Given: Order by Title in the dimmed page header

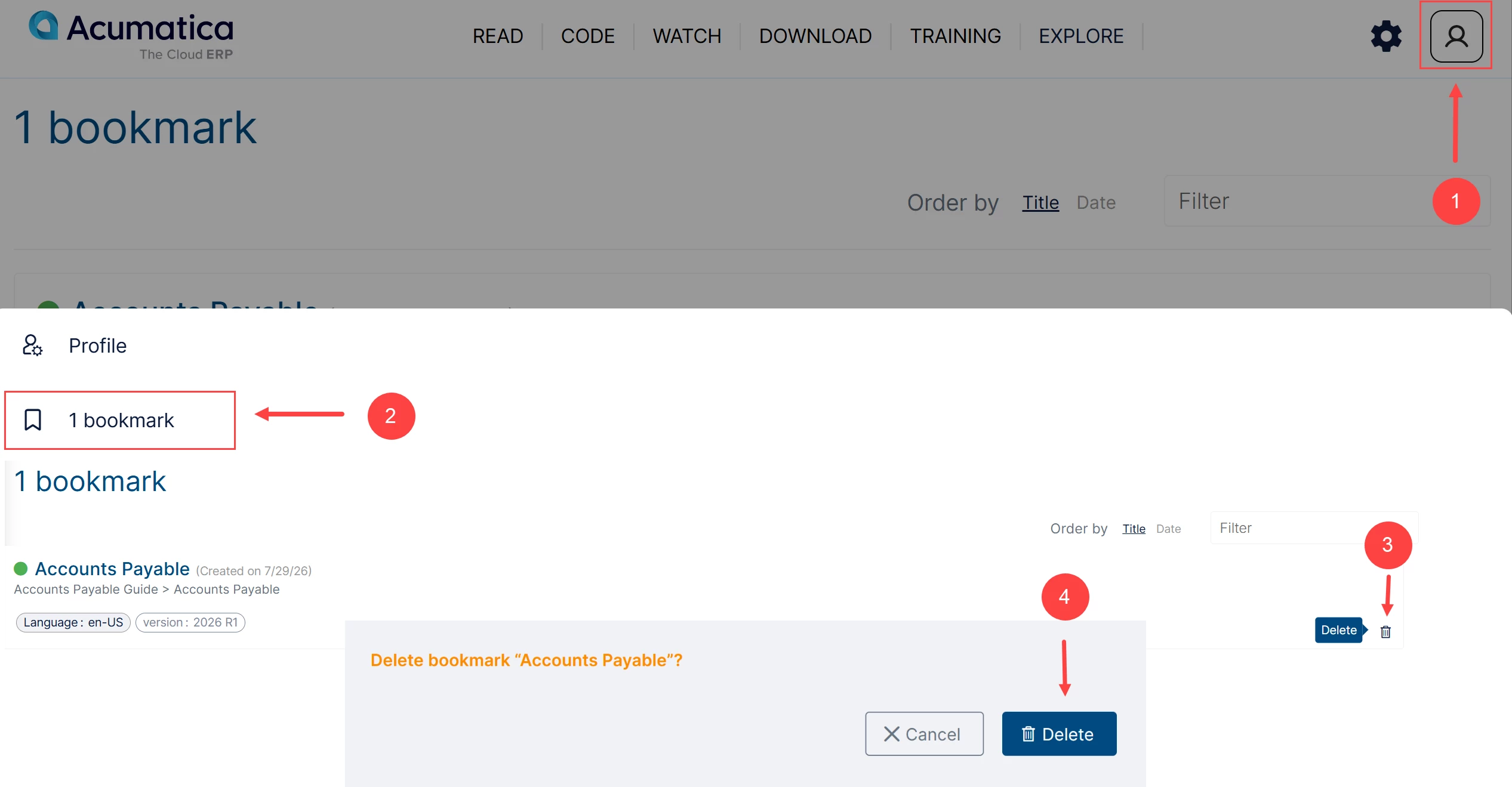Looking at the screenshot, I should point(1040,203).
